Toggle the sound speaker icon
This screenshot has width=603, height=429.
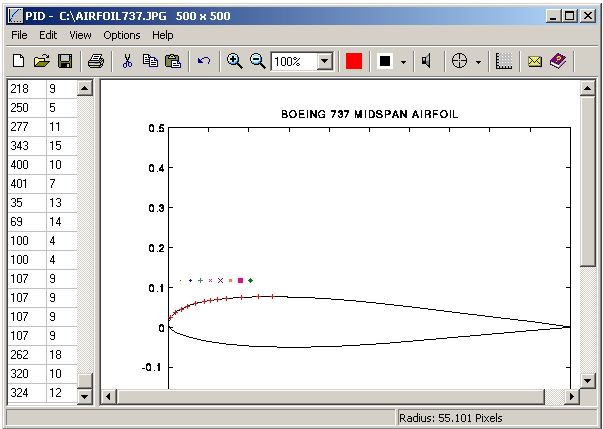426,61
